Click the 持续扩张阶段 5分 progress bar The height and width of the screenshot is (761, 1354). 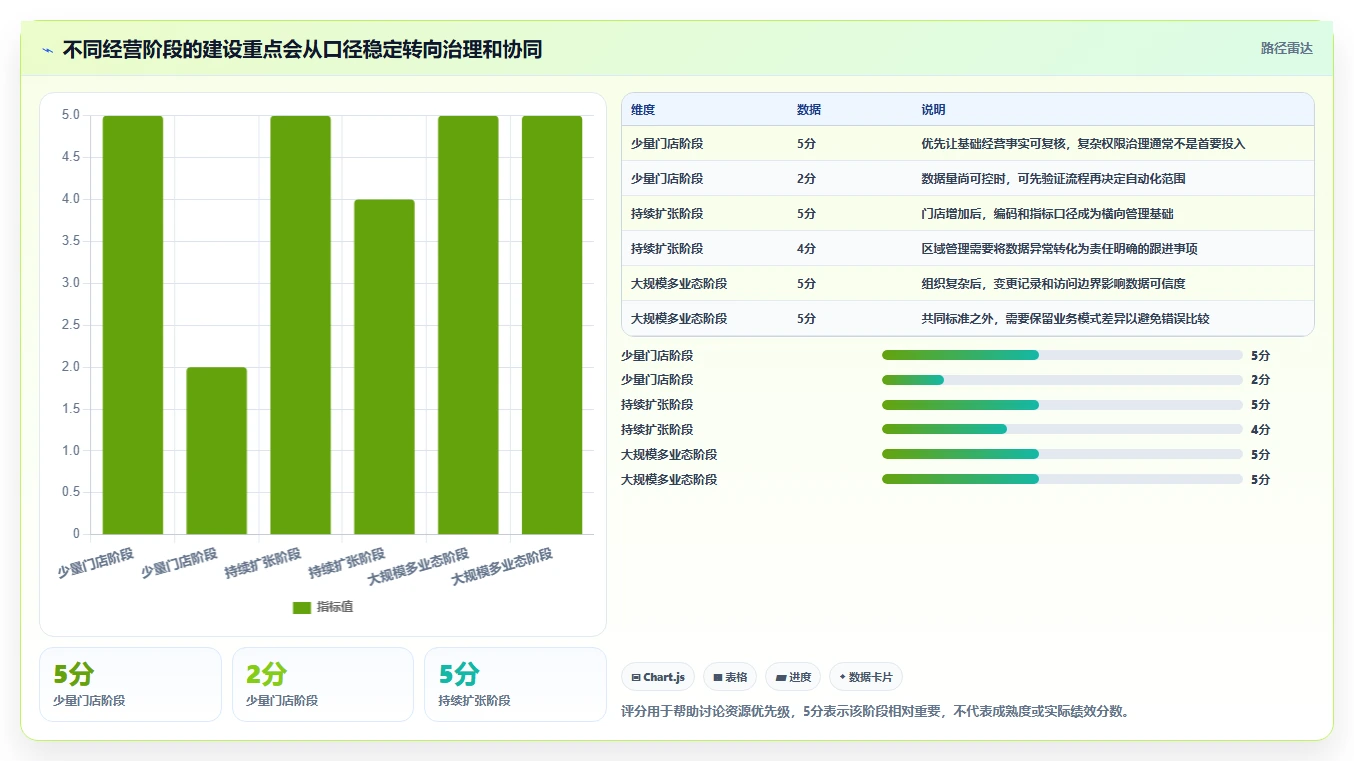click(x=1062, y=405)
